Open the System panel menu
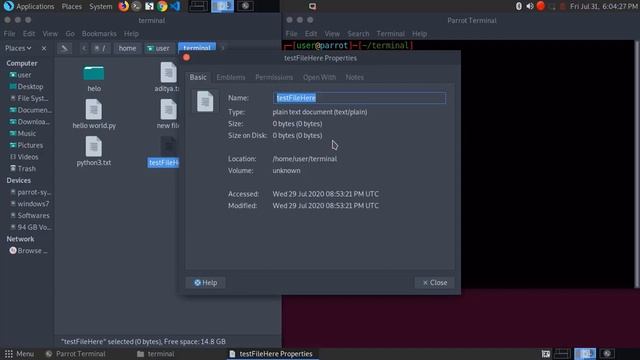The width and height of the screenshot is (640, 360). 100,6
